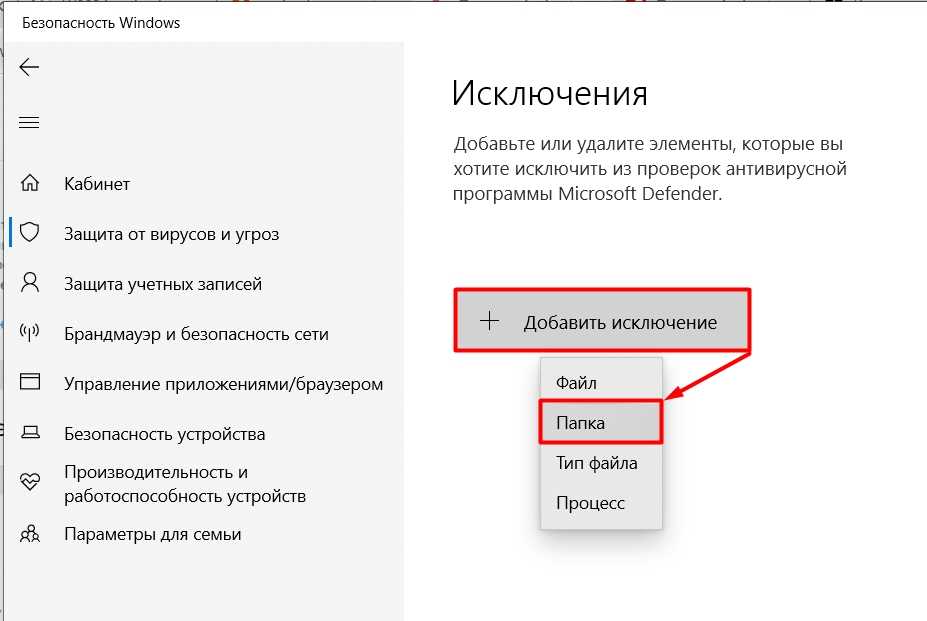Click the Добавить исключение button
Image resolution: width=927 pixels, height=621 pixels.
point(602,320)
